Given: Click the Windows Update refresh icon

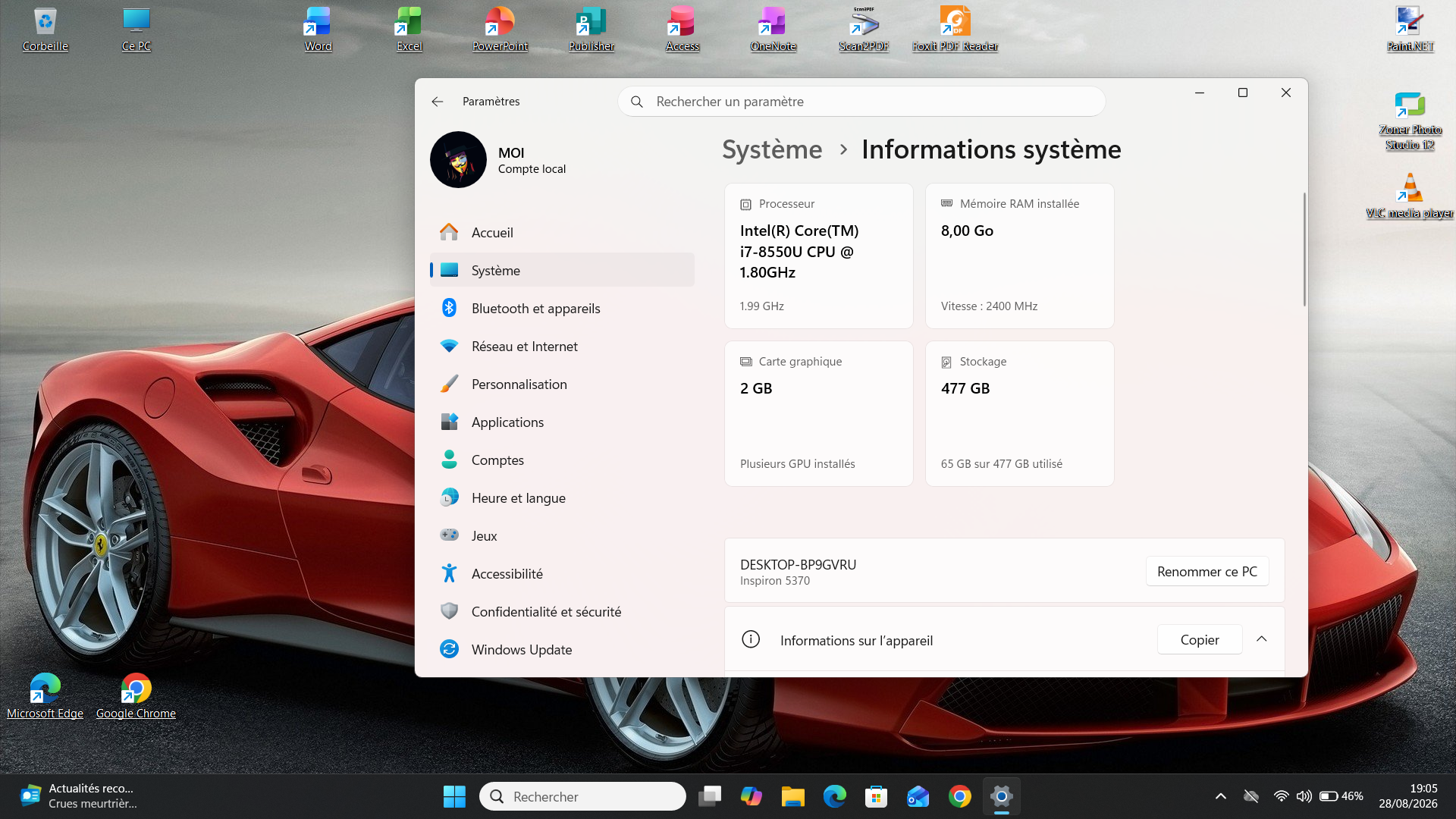Looking at the screenshot, I should [x=449, y=649].
